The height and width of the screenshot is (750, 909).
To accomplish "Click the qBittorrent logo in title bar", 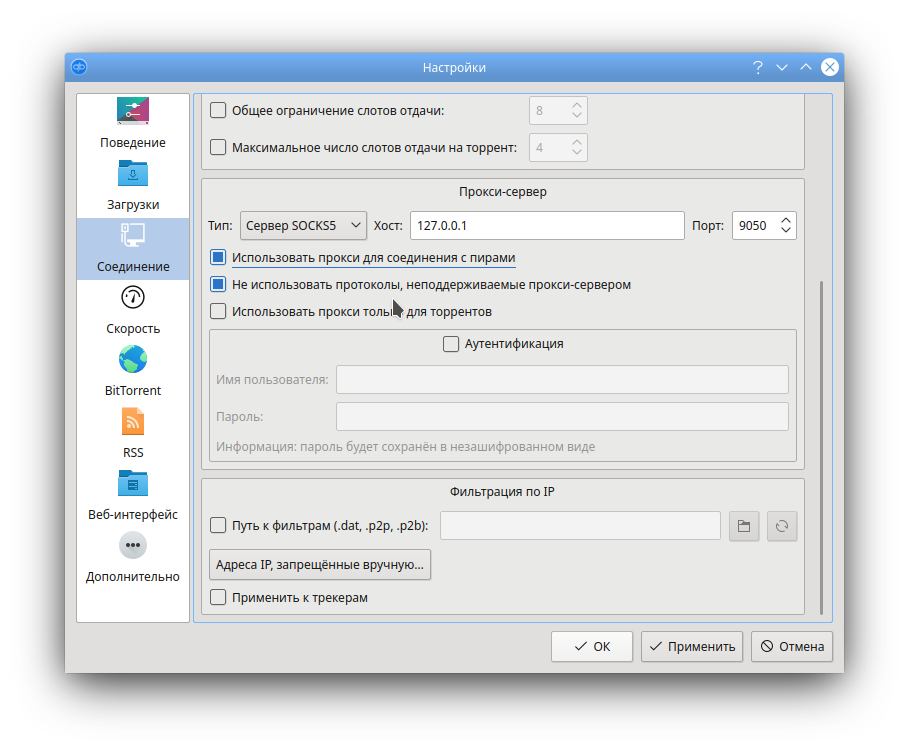I will (x=79, y=67).
